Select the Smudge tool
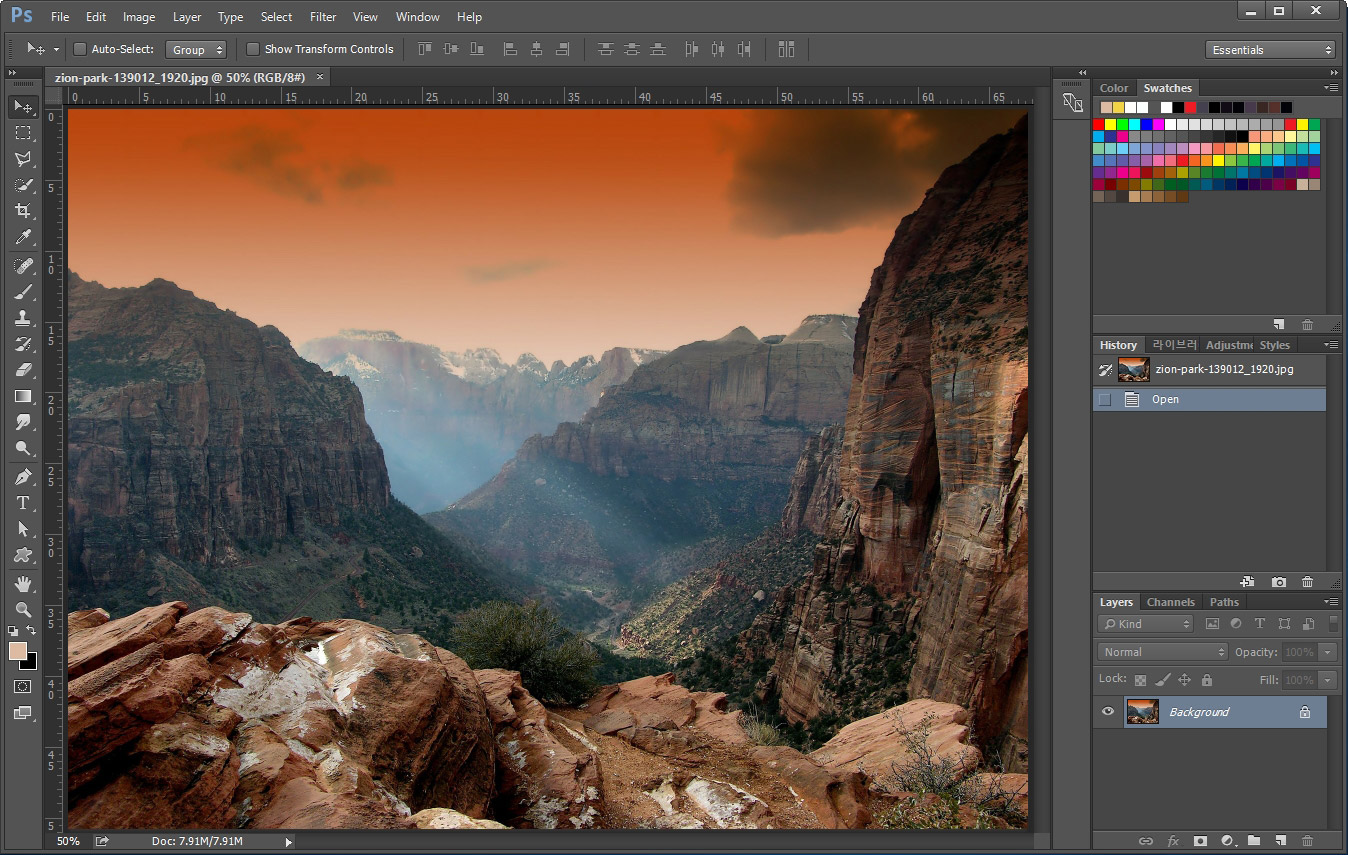 pos(23,422)
